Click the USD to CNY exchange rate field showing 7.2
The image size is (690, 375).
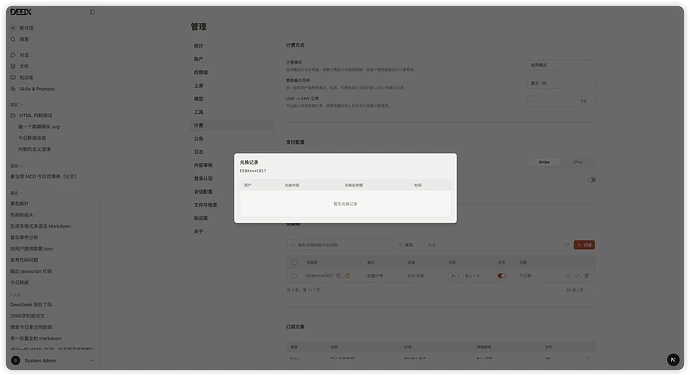click(561, 101)
